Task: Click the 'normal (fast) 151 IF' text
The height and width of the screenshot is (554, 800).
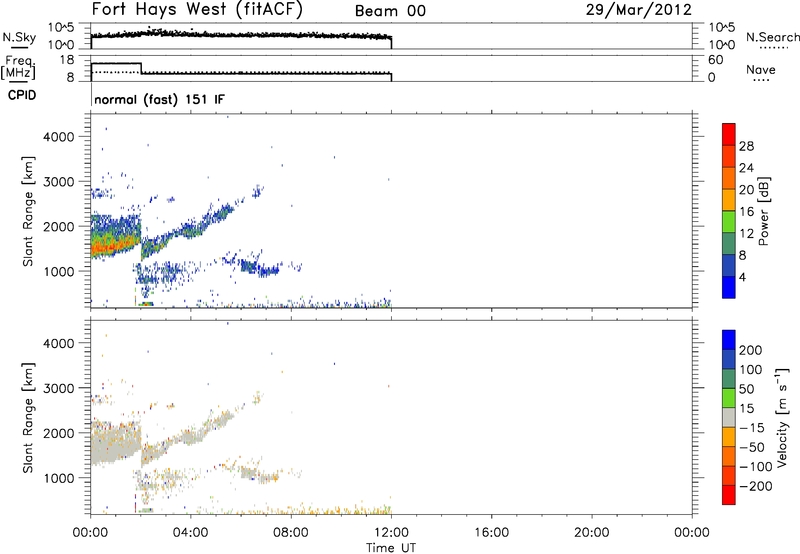Action: coord(160,99)
